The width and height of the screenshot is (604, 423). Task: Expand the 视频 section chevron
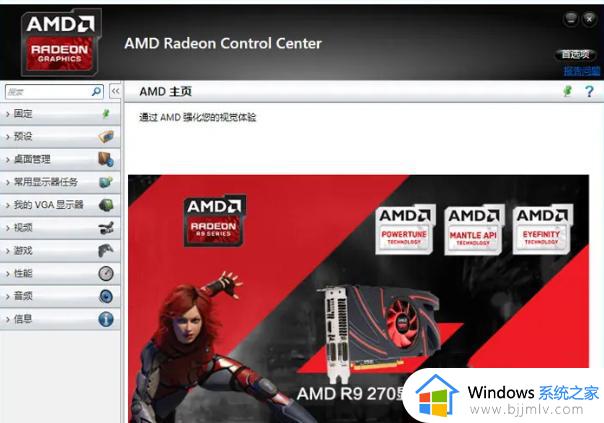click(x=8, y=228)
